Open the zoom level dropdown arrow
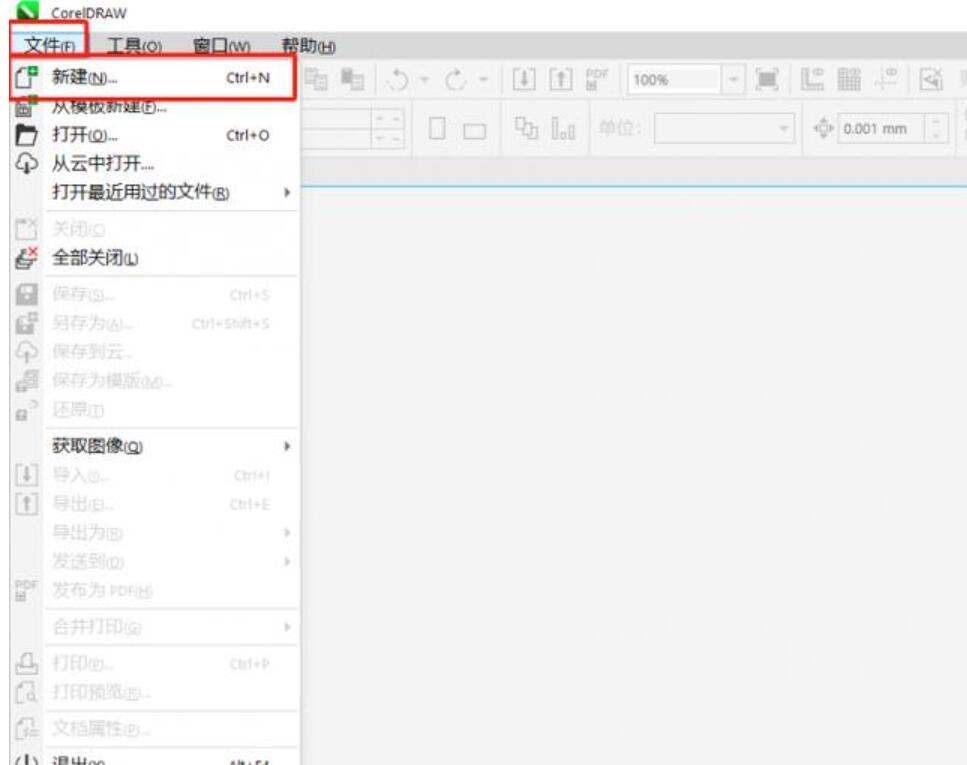 733,80
